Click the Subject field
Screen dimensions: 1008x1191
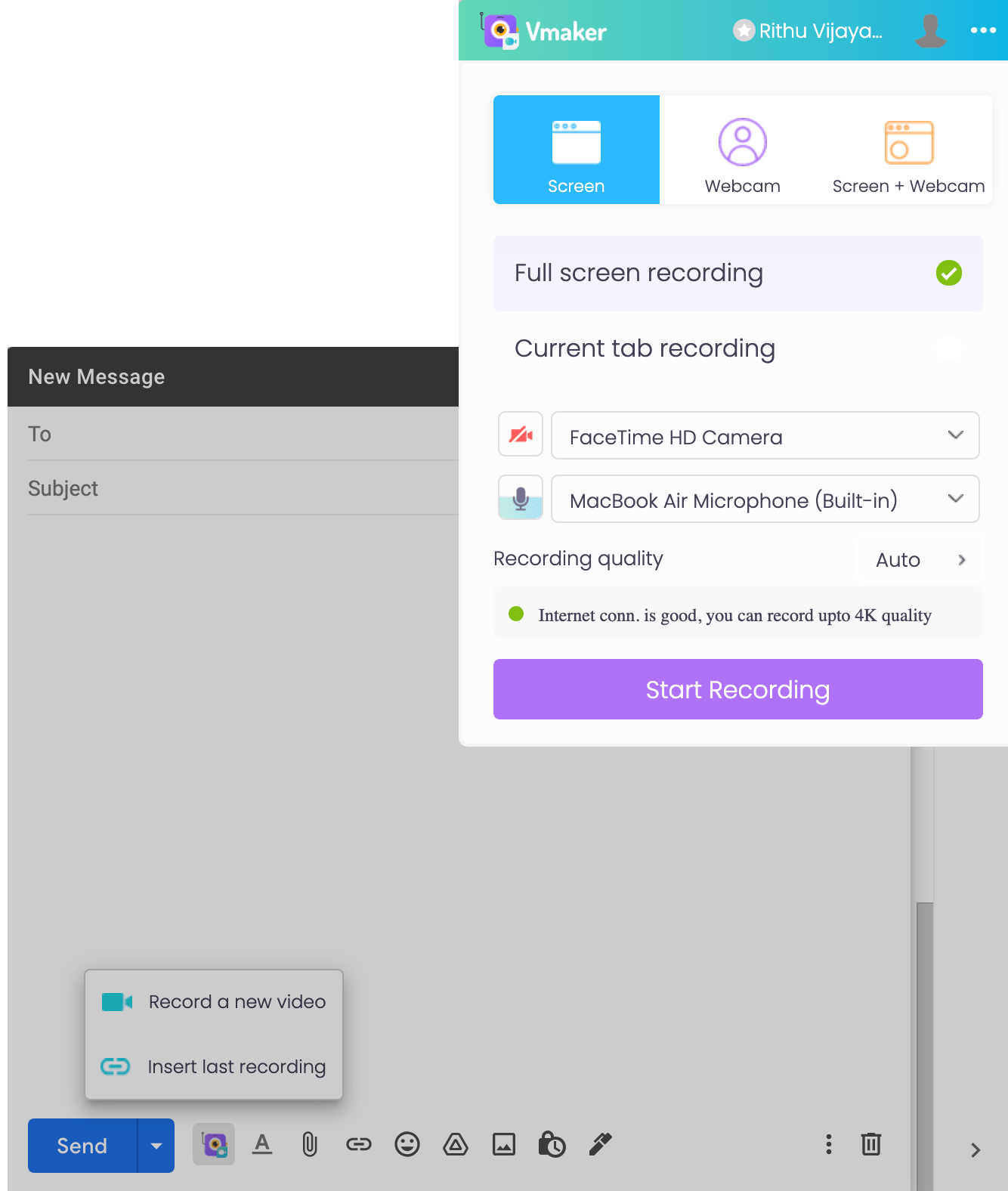(x=243, y=488)
